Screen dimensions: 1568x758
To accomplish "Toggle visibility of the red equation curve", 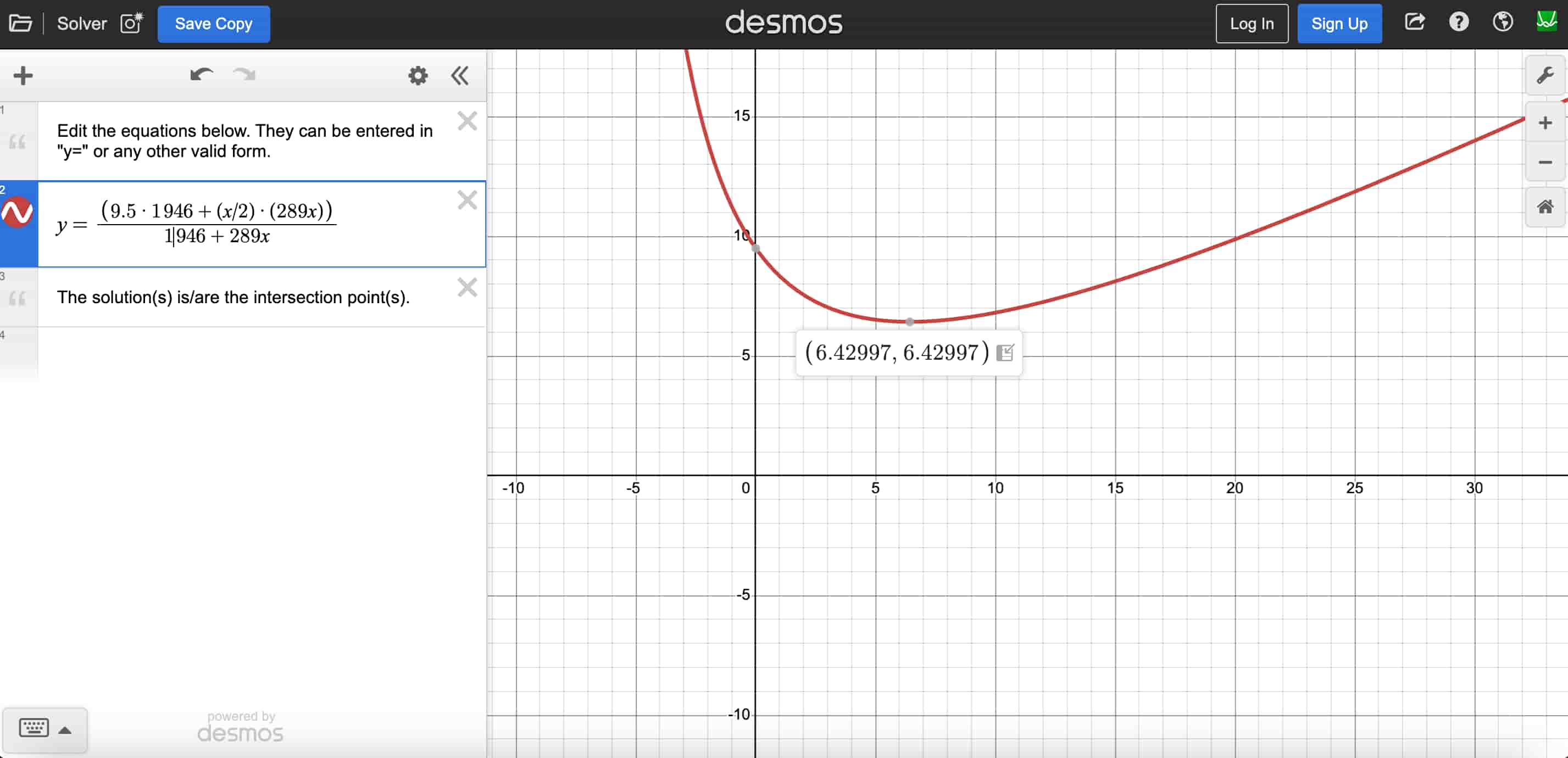I will (18, 213).
